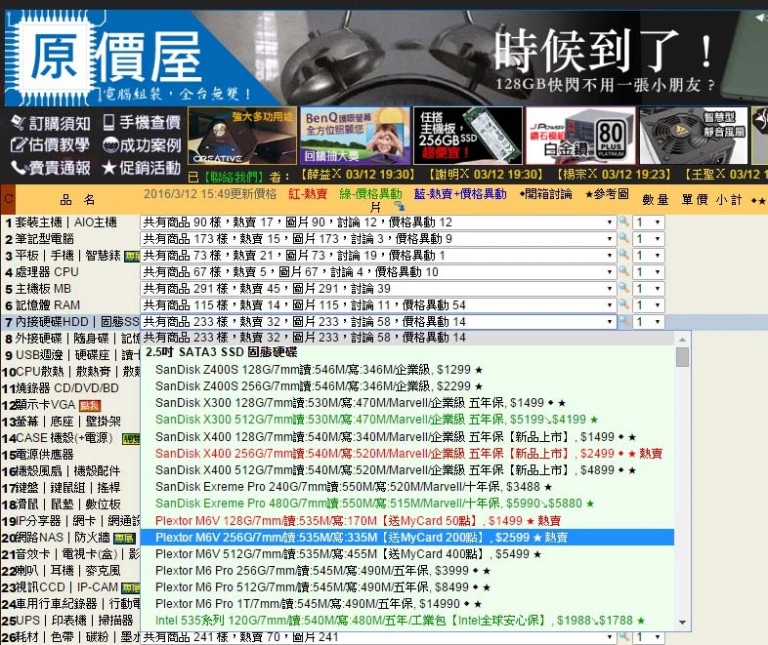Open the quantity dropdown for 內接硬碟HDD row

click(648, 322)
